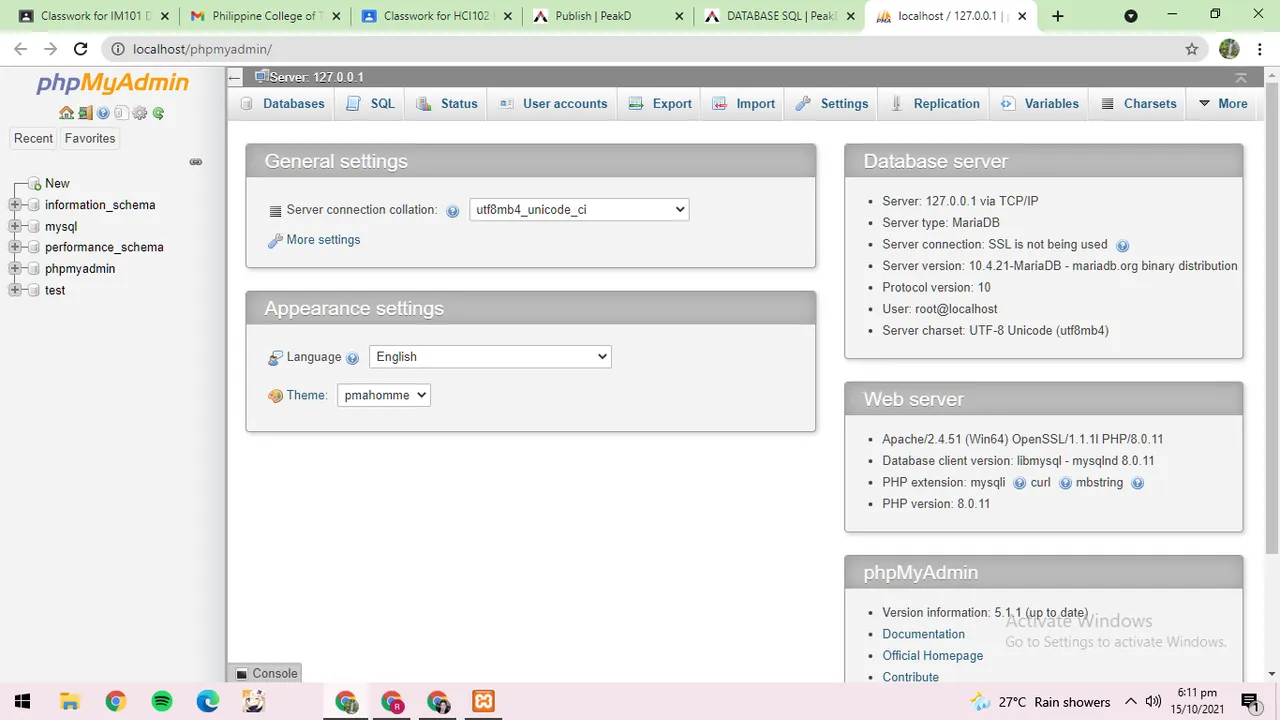Click the Server: 127.0.0.1 breadcrumb link
Viewport: 1280px width, 720px height.
point(316,77)
